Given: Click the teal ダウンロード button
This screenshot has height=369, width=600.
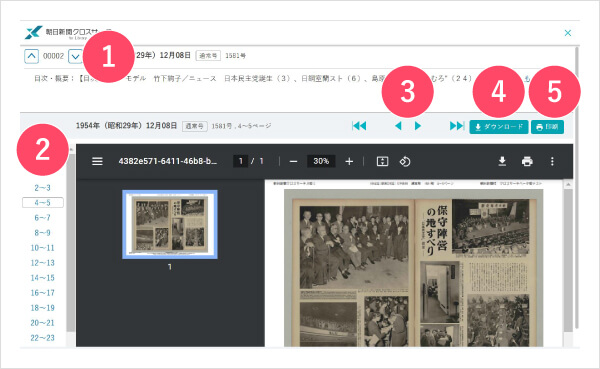Looking at the screenshot, I should 499,127.
